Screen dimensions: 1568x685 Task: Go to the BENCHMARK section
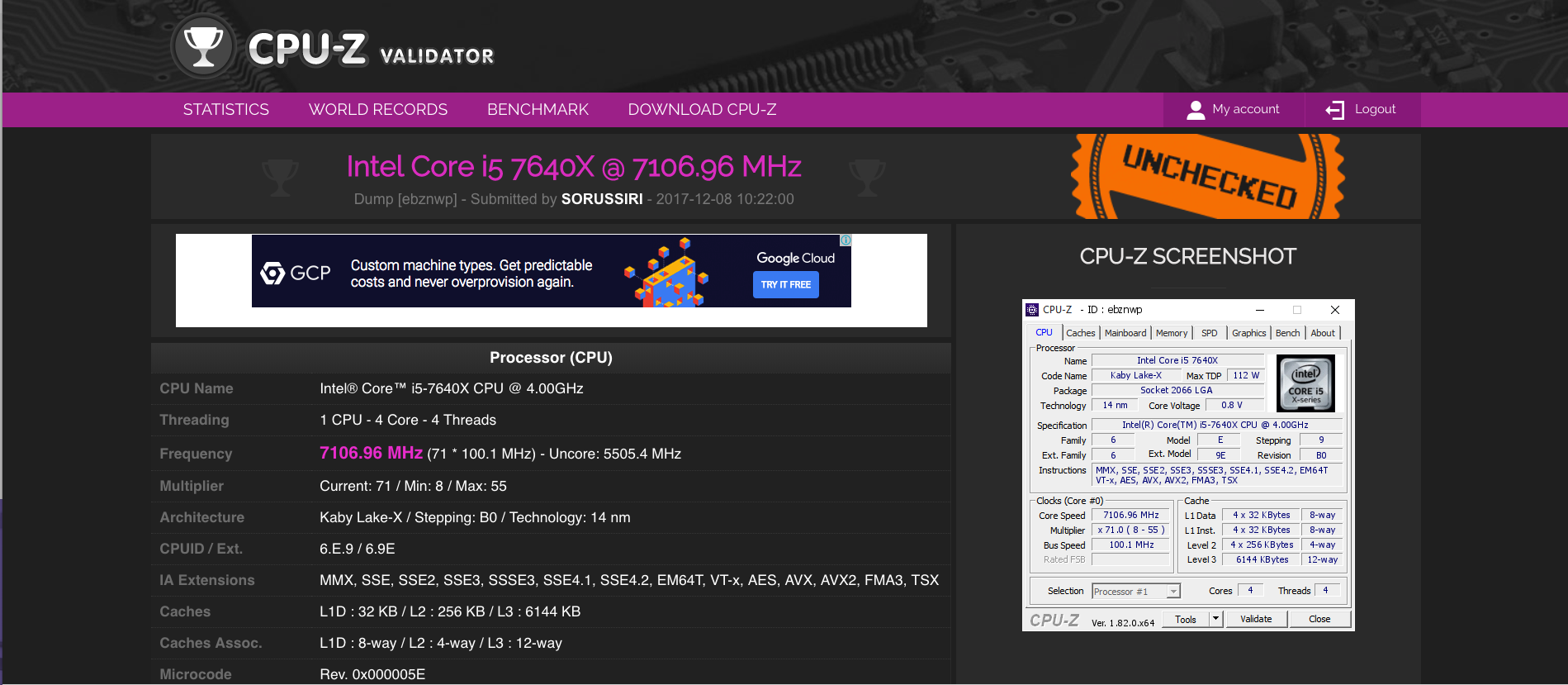(538, 110)
